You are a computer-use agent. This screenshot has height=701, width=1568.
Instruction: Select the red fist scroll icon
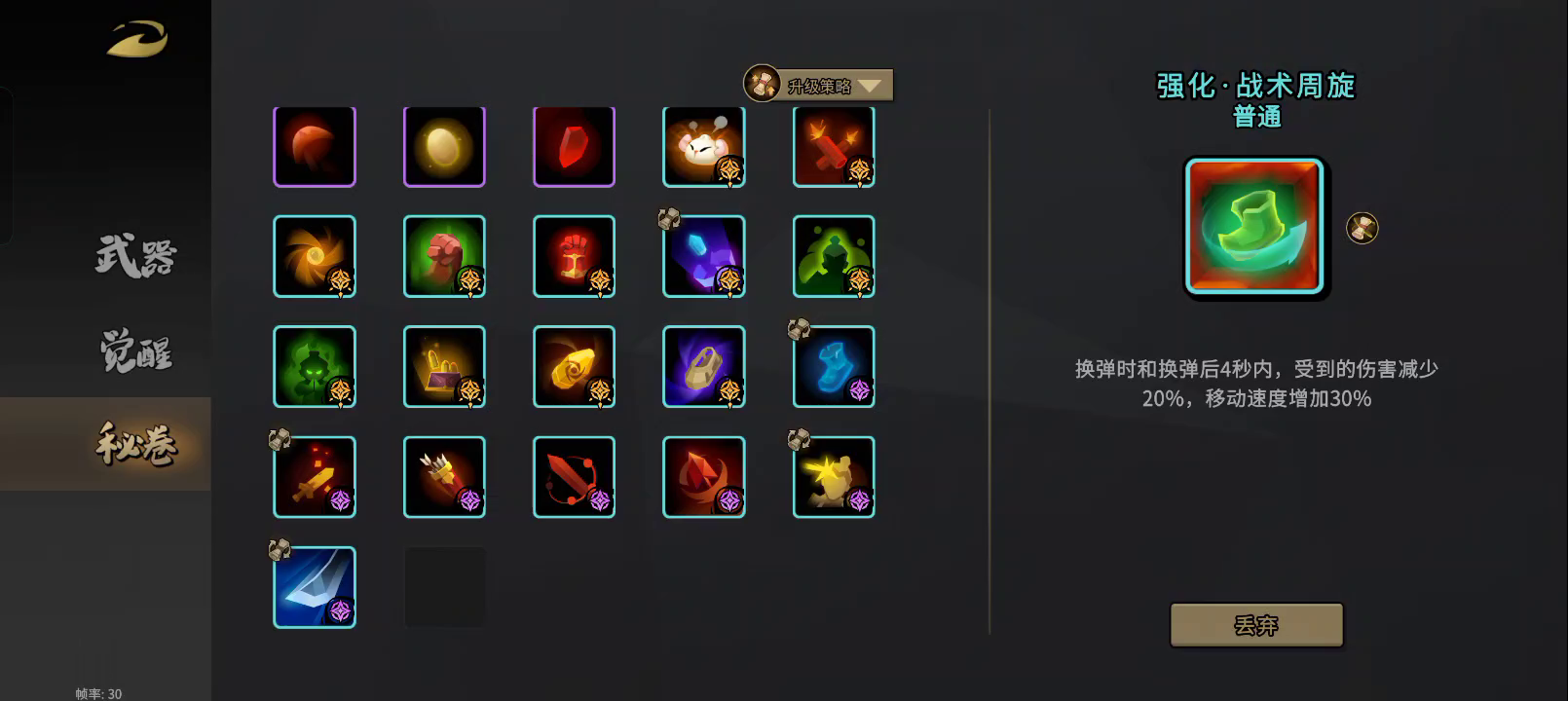(574, 256)
